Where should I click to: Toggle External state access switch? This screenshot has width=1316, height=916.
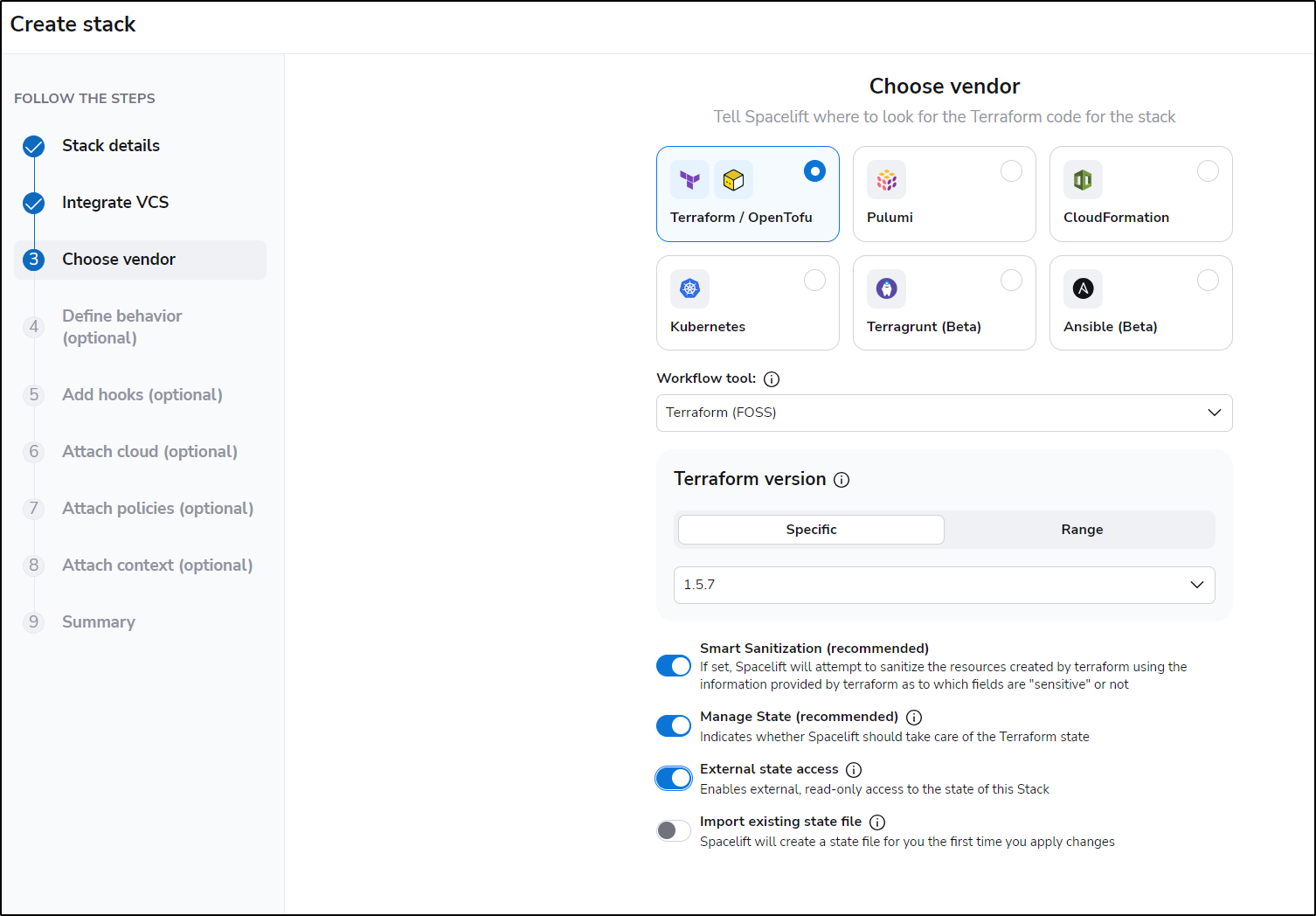[674, 778]
